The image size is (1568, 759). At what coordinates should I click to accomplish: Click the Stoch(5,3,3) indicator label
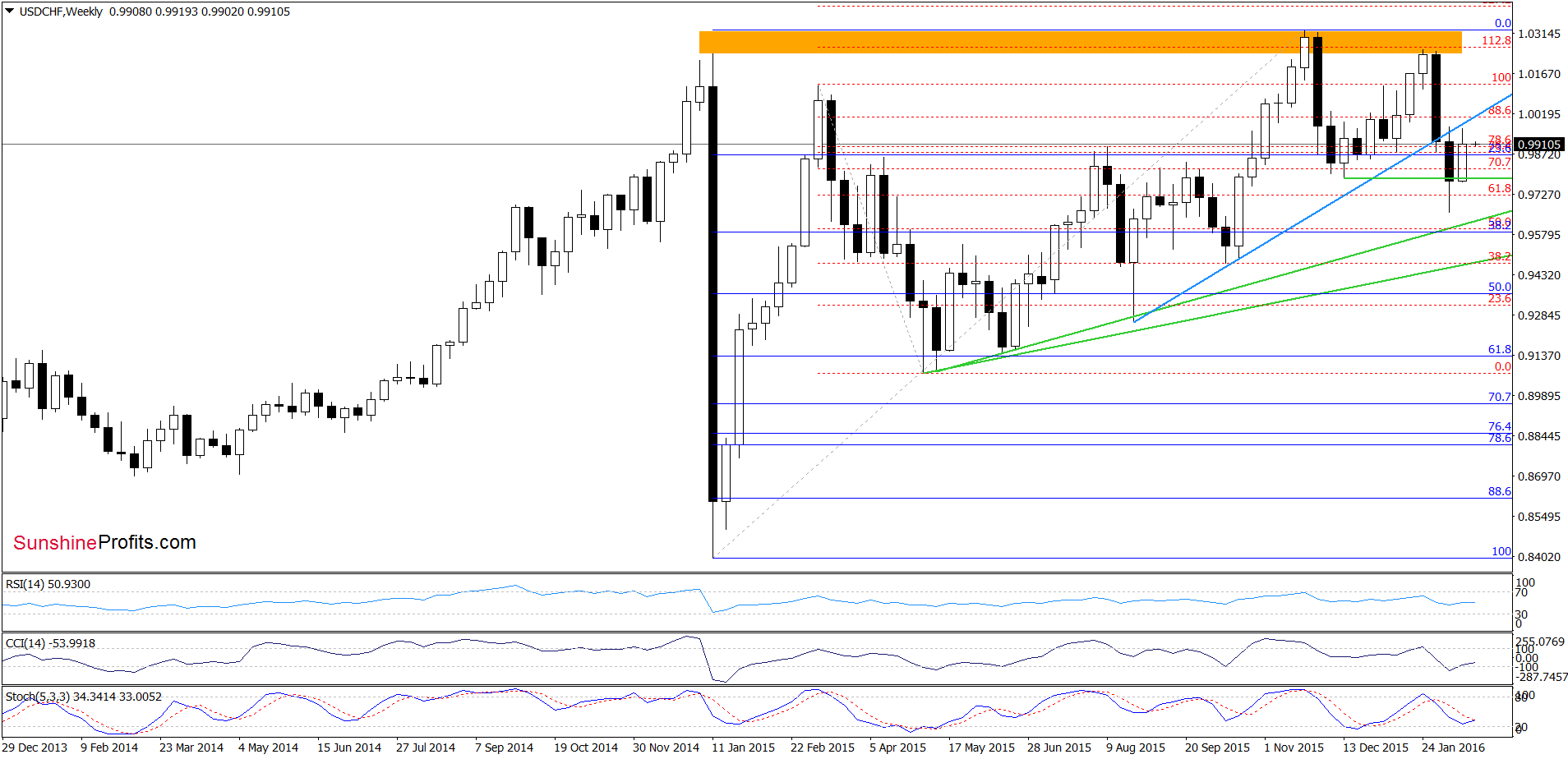tap(84, 697)
